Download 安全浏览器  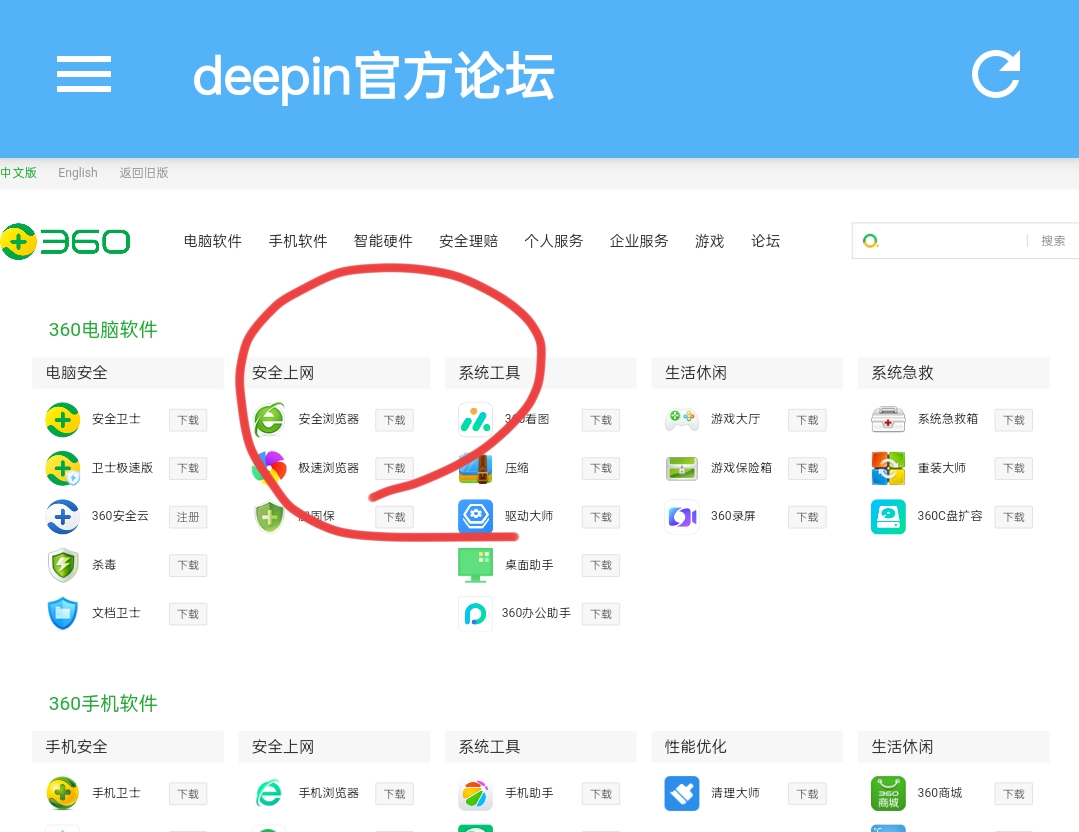(394, 420)
